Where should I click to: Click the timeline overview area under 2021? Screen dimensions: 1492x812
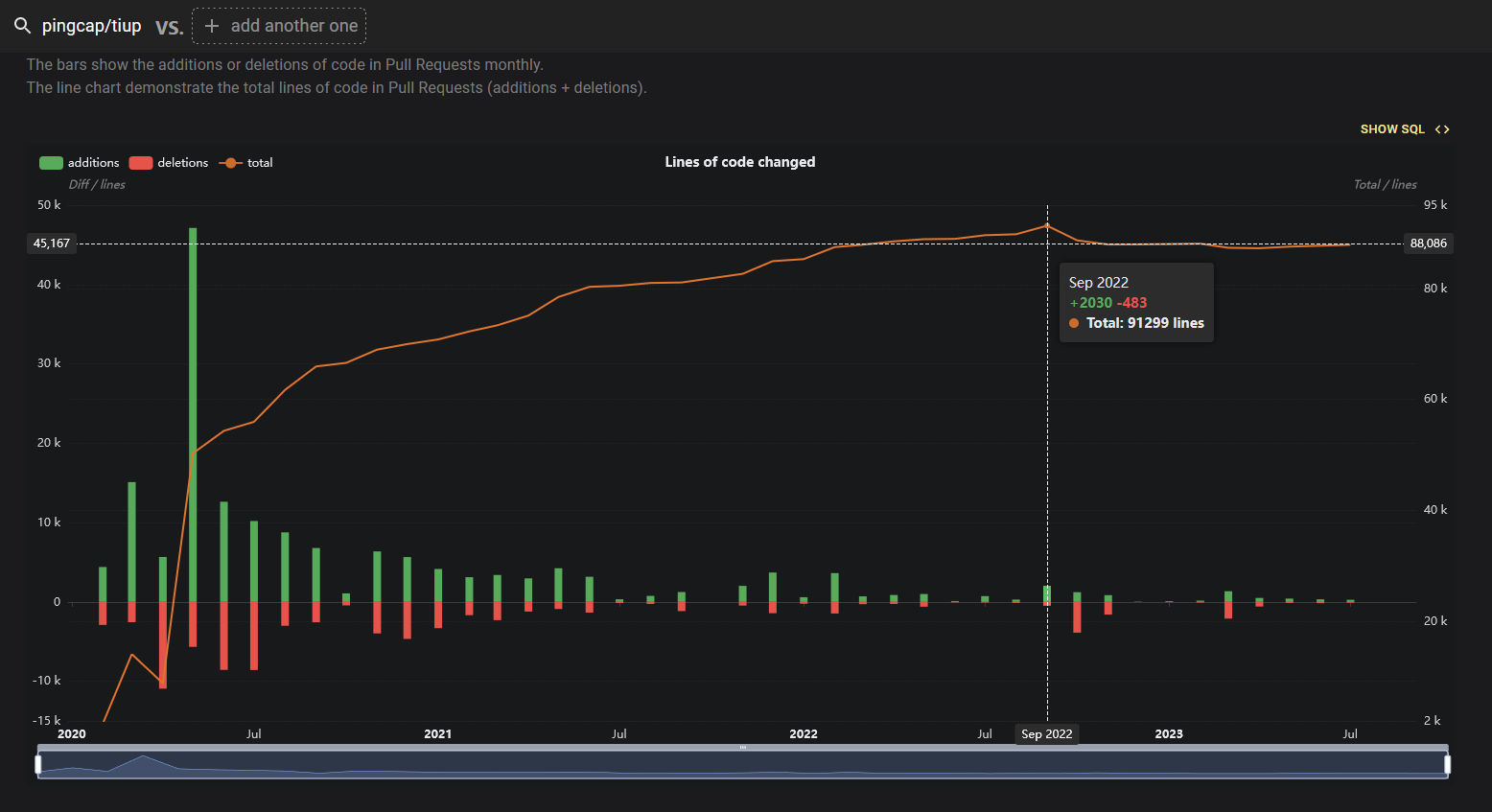pos(437,765)
